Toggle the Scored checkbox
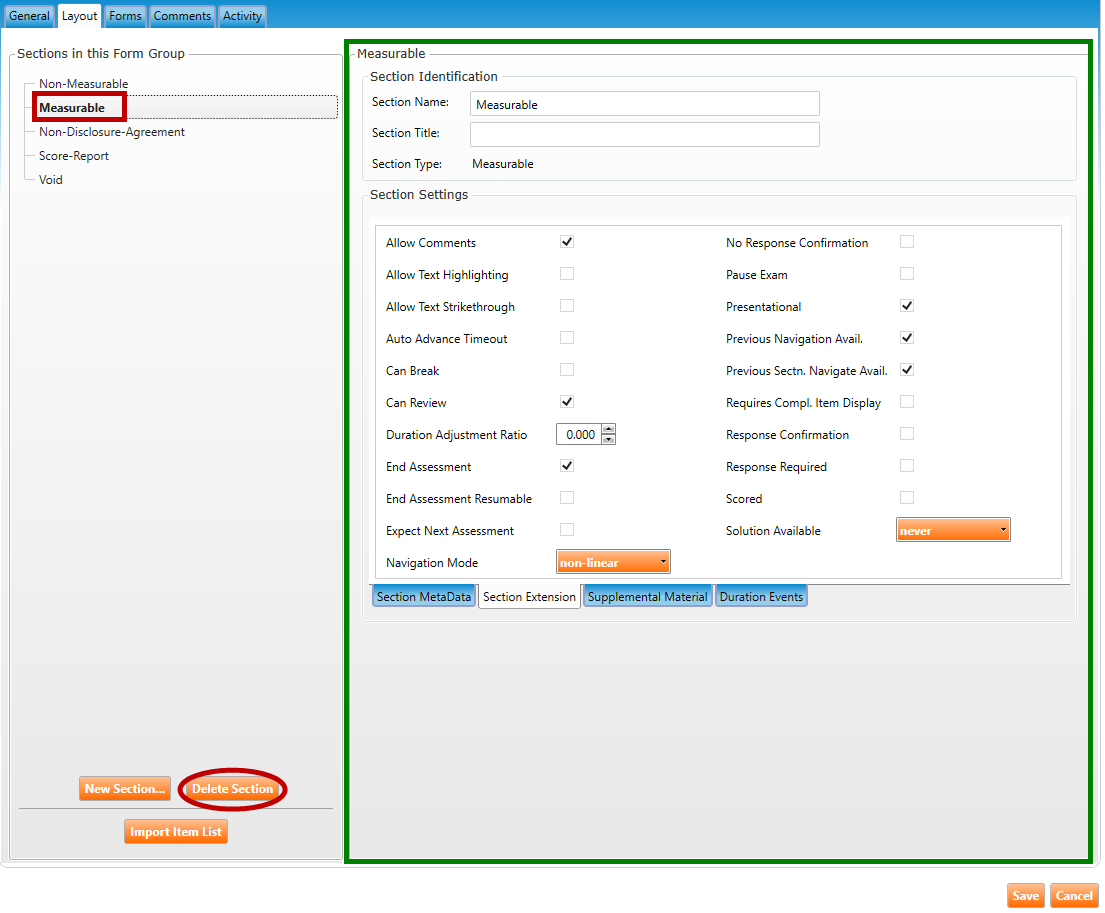Screen dimensions: 1105x913 907,498
